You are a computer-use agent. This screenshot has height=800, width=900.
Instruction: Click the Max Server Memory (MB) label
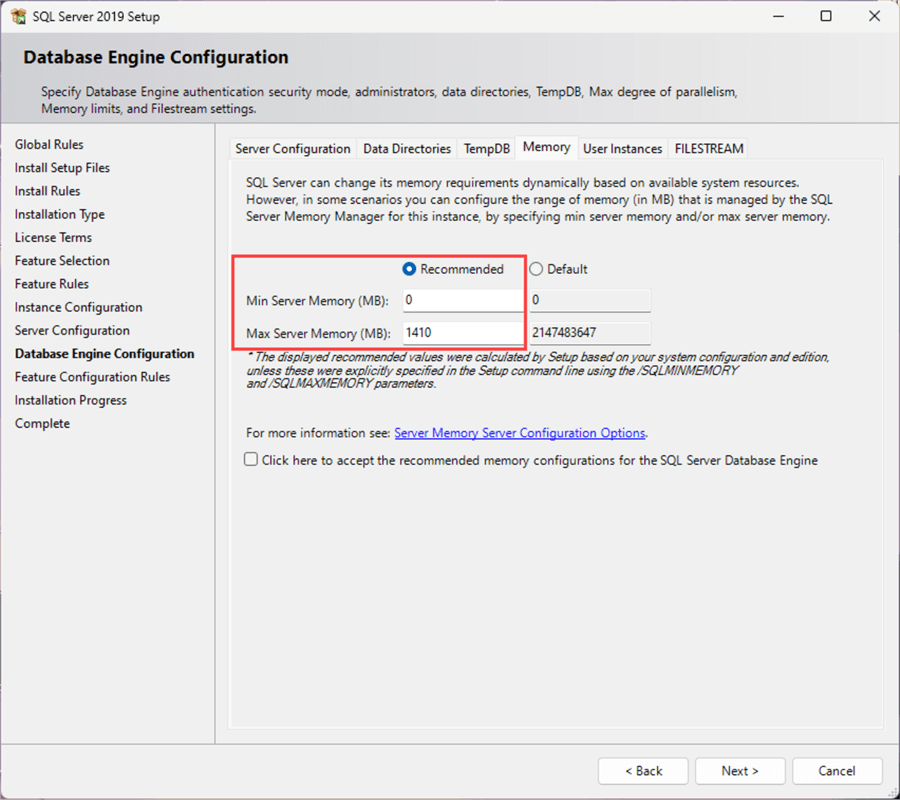[x=319, y=333]
